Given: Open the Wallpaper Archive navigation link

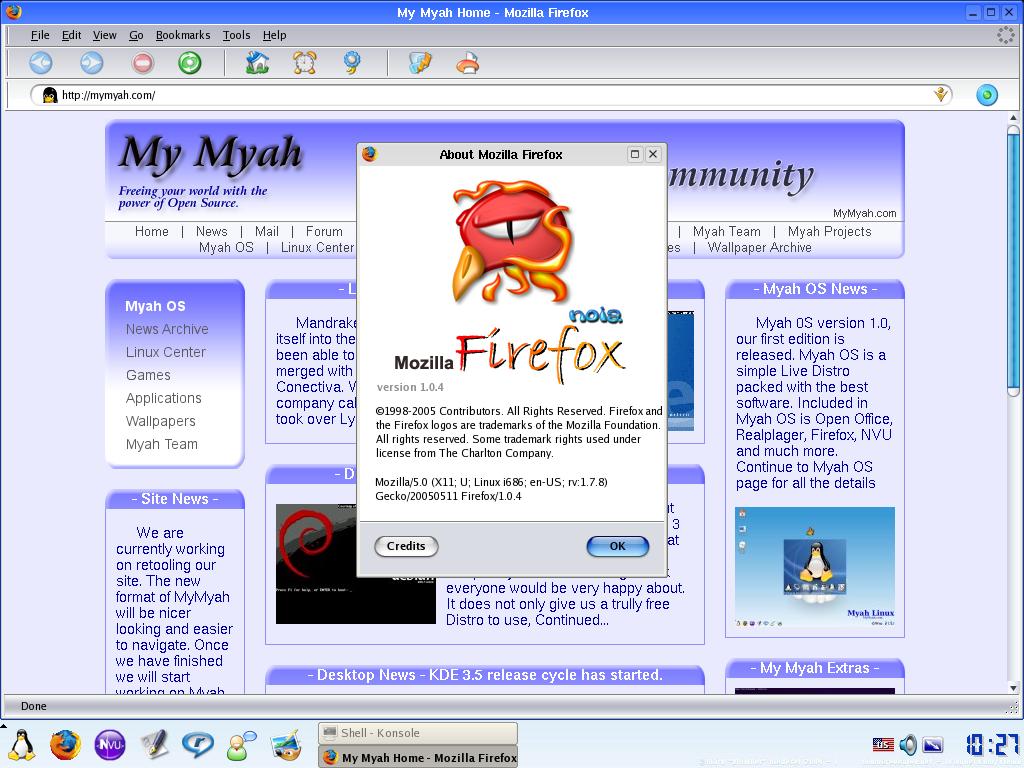Looking at the screenshot, I should coord(760,248).
